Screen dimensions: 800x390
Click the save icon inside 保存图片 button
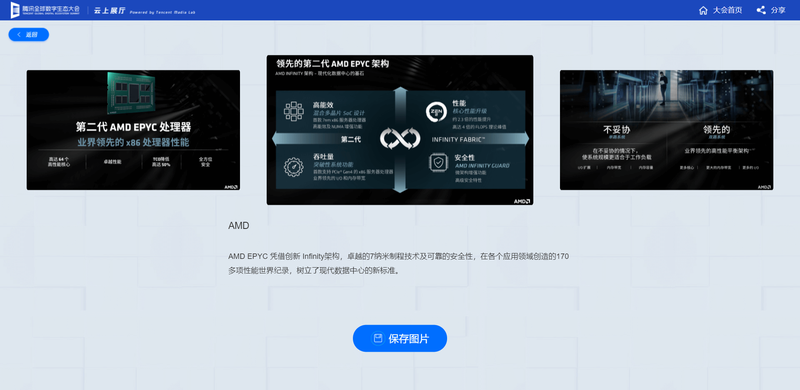(x=378, y=338)
